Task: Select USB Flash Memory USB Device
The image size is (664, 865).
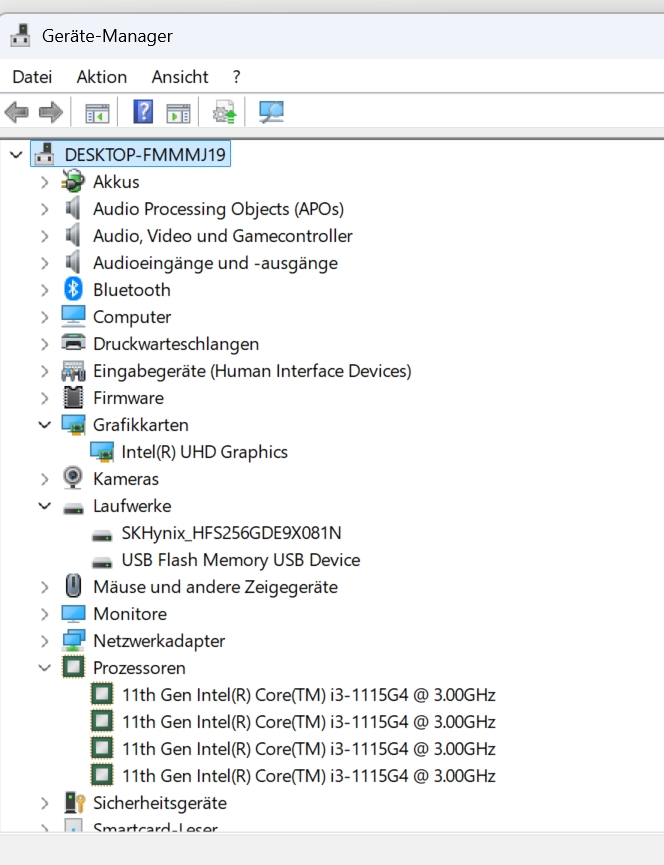Action: pyautogui.click(x=240, y=560)
